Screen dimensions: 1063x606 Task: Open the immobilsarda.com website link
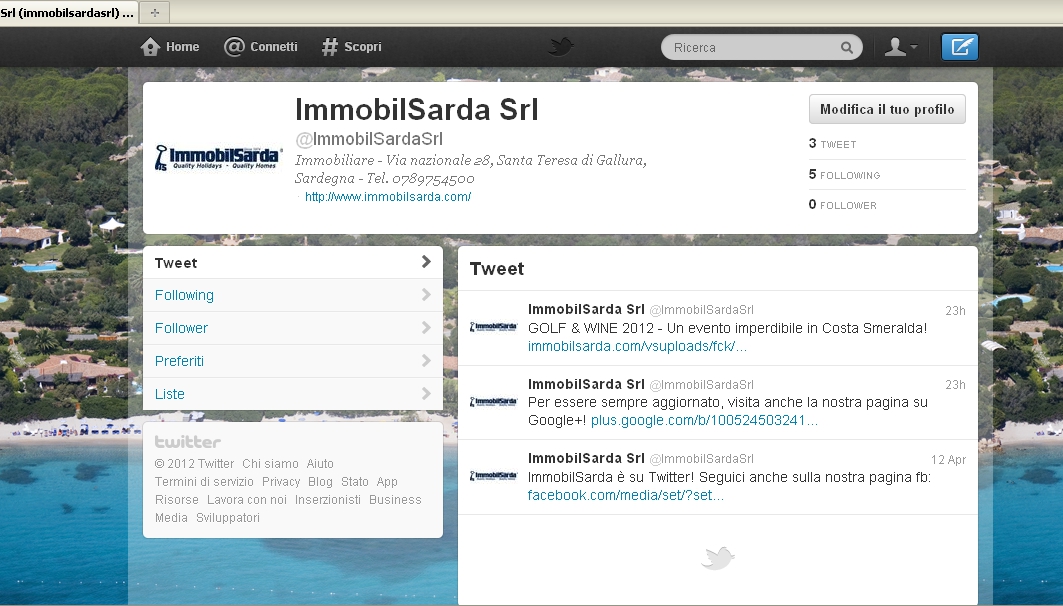388,197
